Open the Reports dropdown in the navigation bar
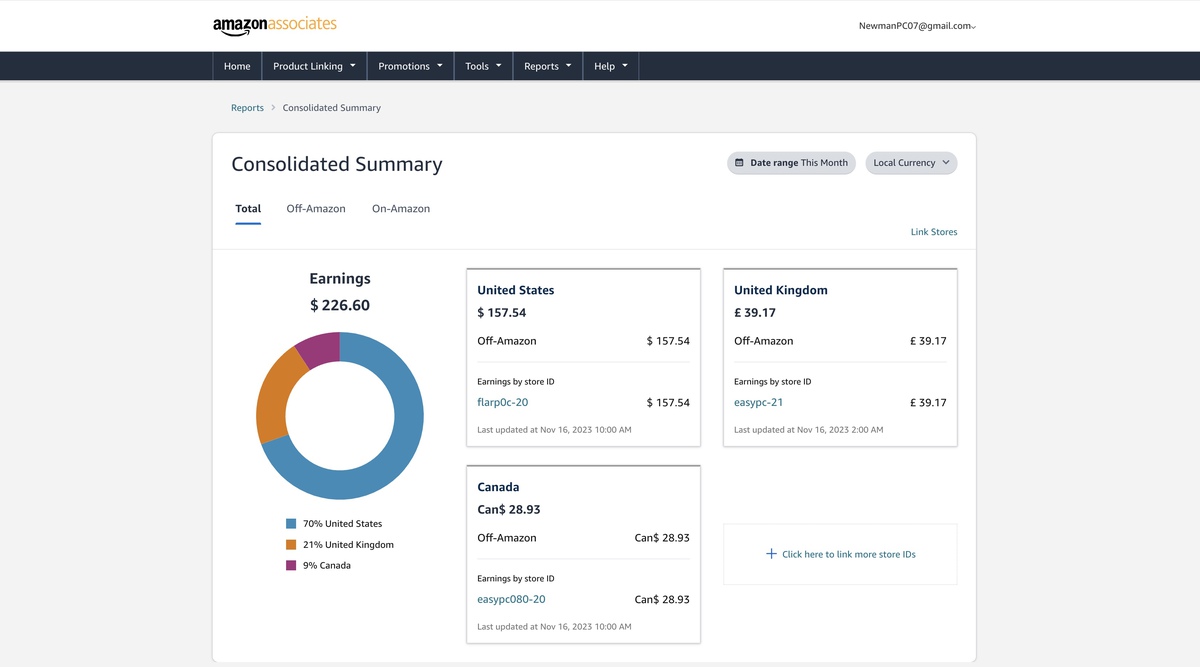This screenshot has width=1200, height=667. [548, 66]
